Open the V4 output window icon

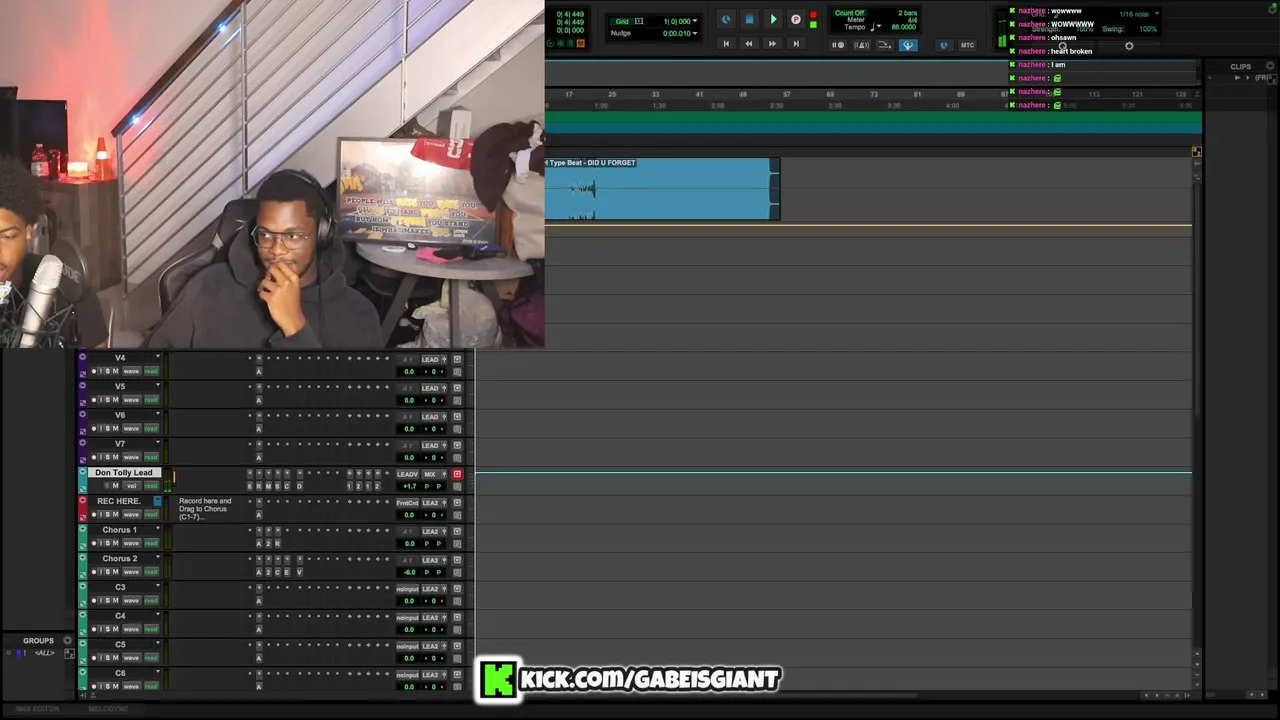[457, 359]
